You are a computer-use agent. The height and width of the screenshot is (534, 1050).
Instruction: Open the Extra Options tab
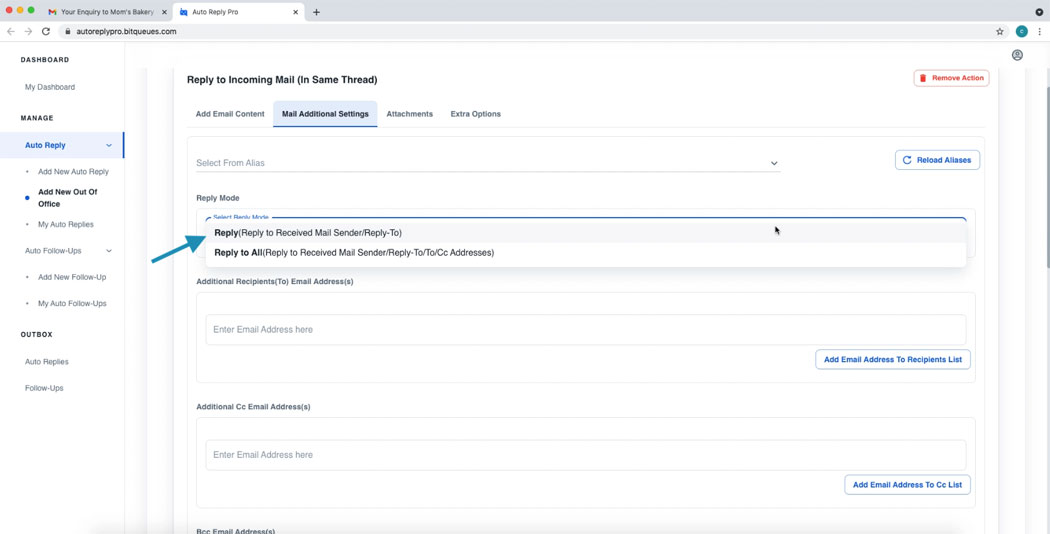click(475, 114)
